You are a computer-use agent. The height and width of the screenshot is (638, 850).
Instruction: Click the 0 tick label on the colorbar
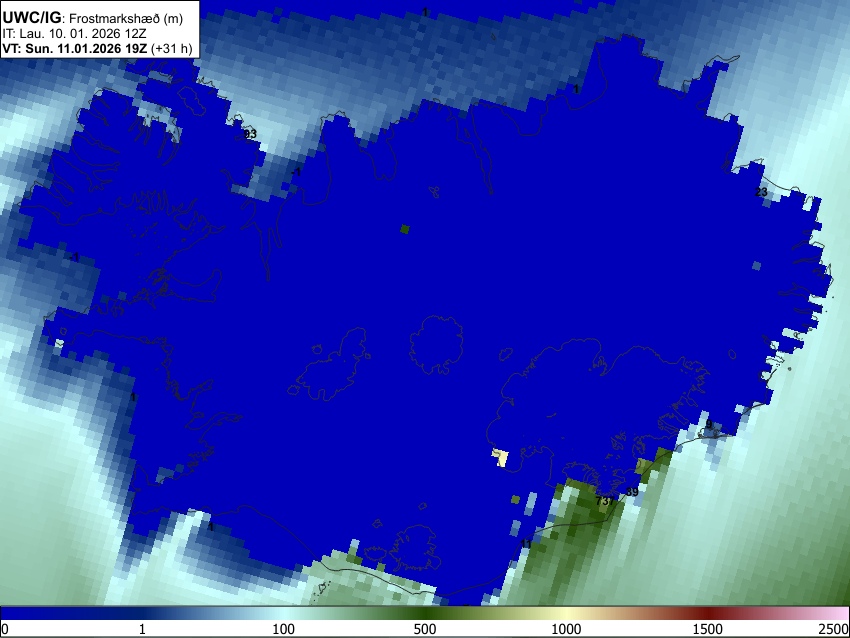(5, 629)
